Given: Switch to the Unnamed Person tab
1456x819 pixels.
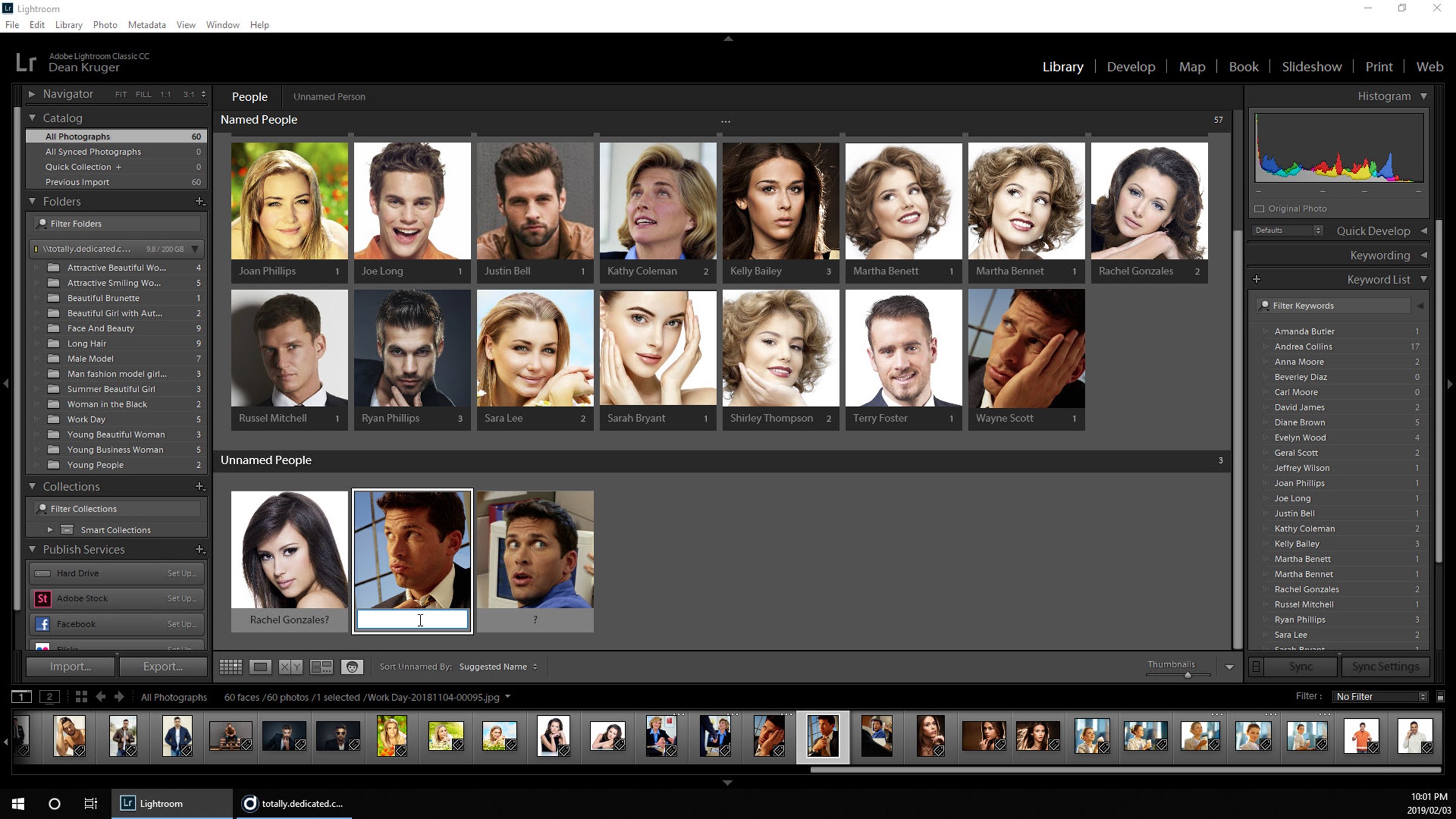Looking at the screenshot, I should click(x=329, y=96).
